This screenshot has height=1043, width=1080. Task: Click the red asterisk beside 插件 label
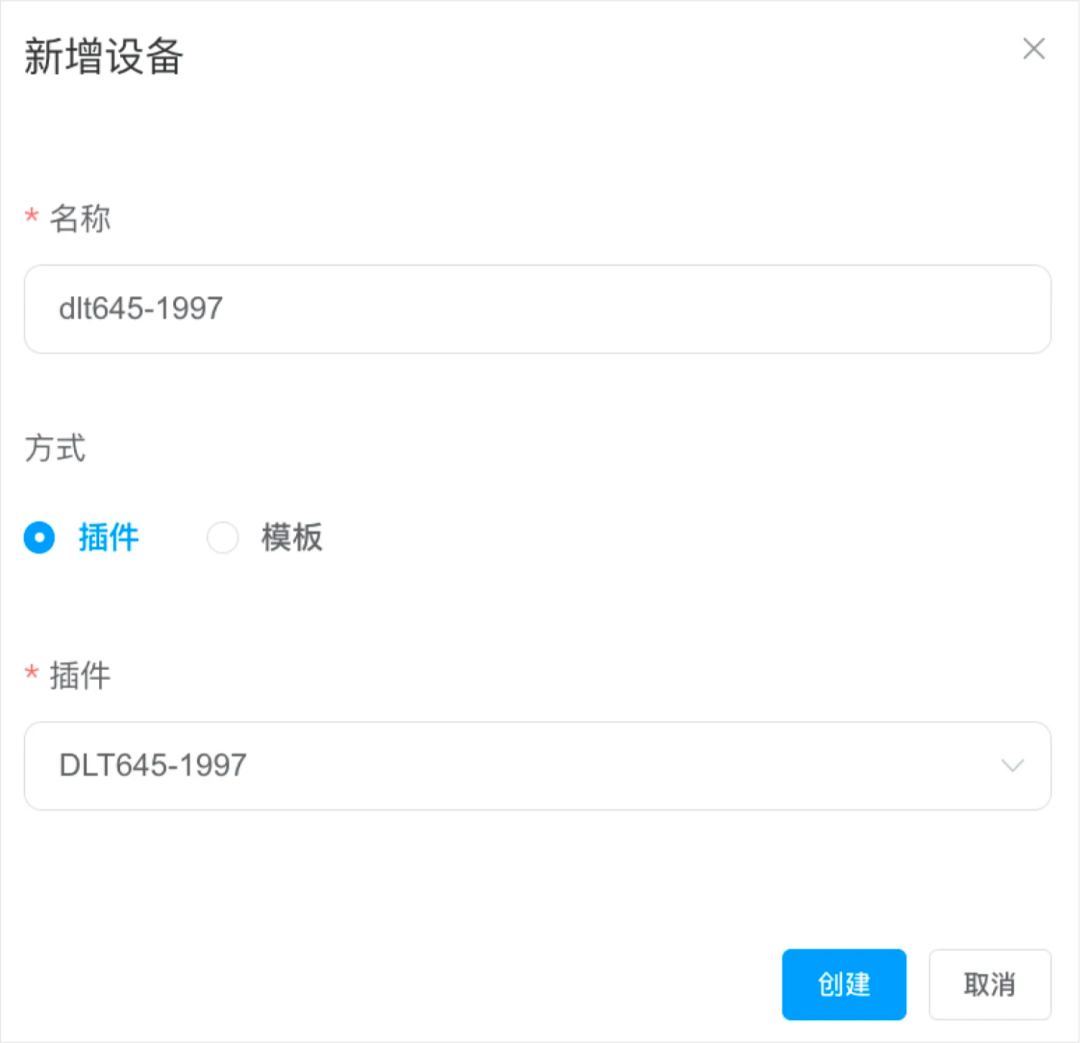[x=31, y=677]
